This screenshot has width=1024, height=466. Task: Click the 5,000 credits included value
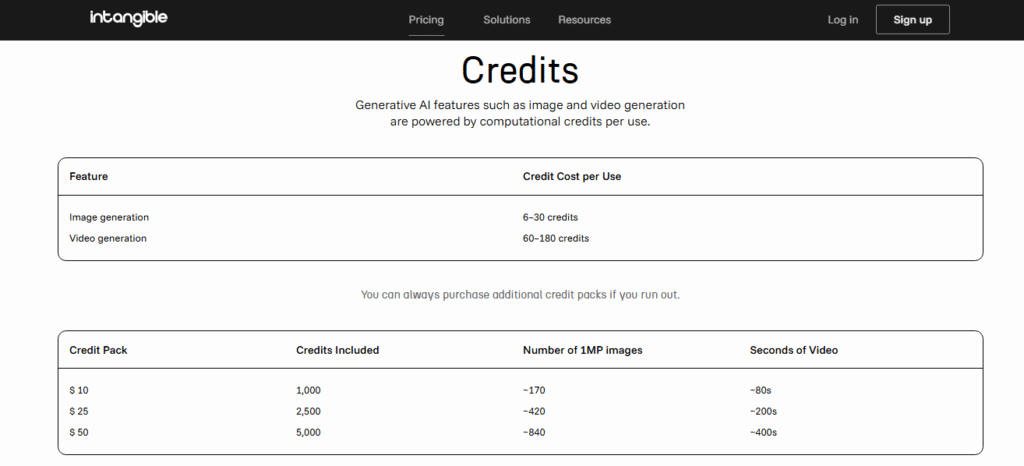[309, 433]
